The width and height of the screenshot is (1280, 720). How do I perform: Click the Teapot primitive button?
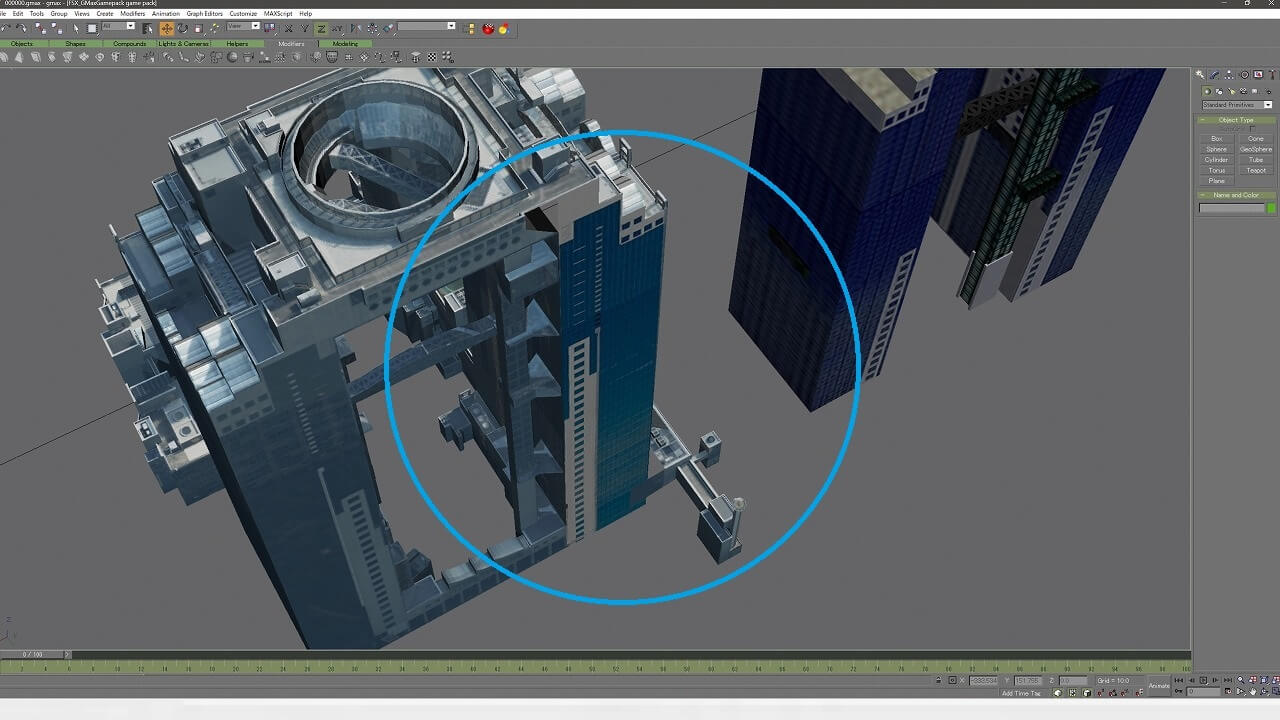point(1256,171)
